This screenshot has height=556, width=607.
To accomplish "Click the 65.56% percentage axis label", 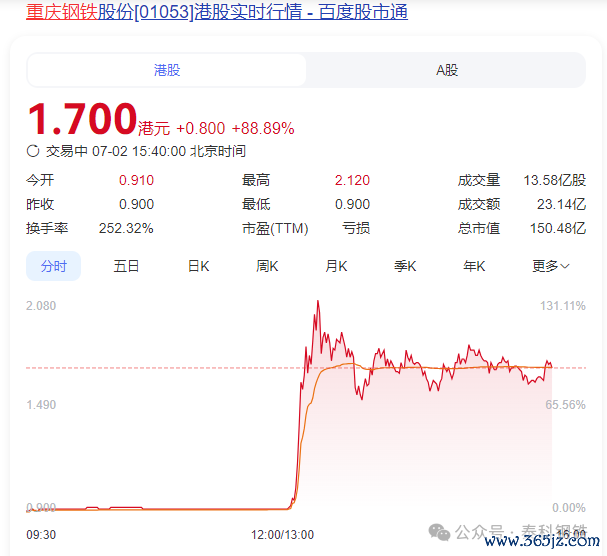I will (x=566, y=405).
